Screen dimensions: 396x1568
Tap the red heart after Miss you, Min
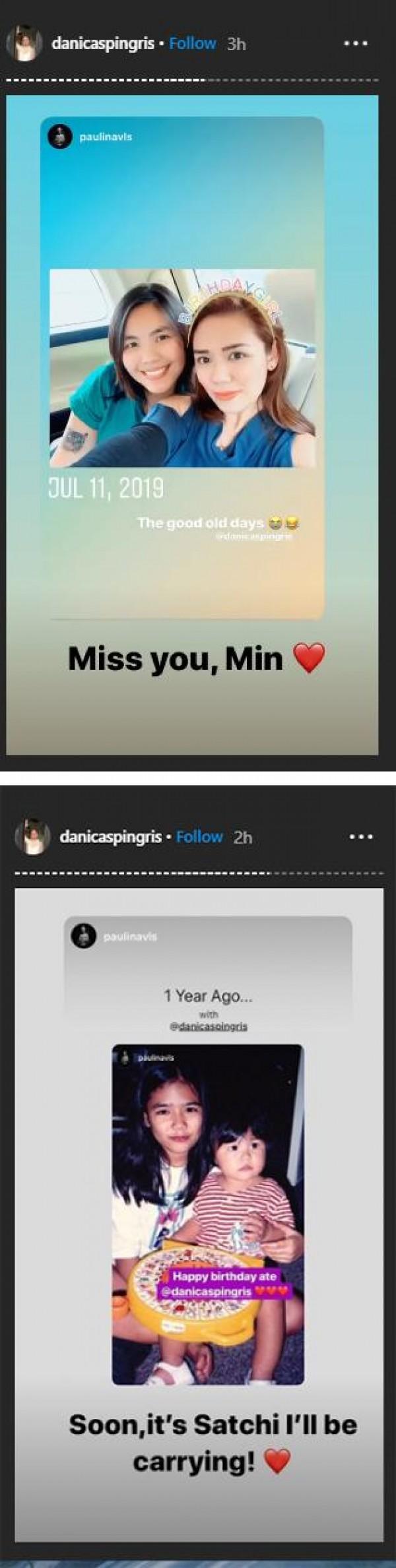tap(309, 659)
